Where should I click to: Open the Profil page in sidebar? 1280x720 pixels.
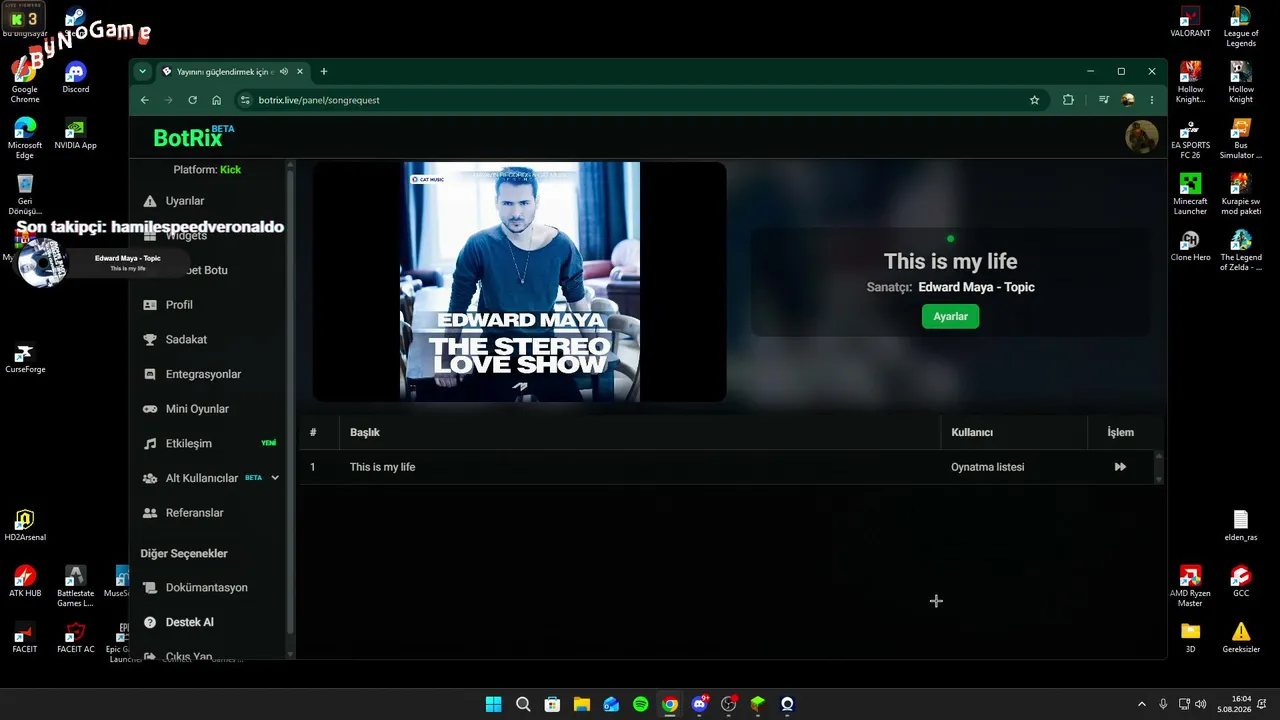pos(179,305)
